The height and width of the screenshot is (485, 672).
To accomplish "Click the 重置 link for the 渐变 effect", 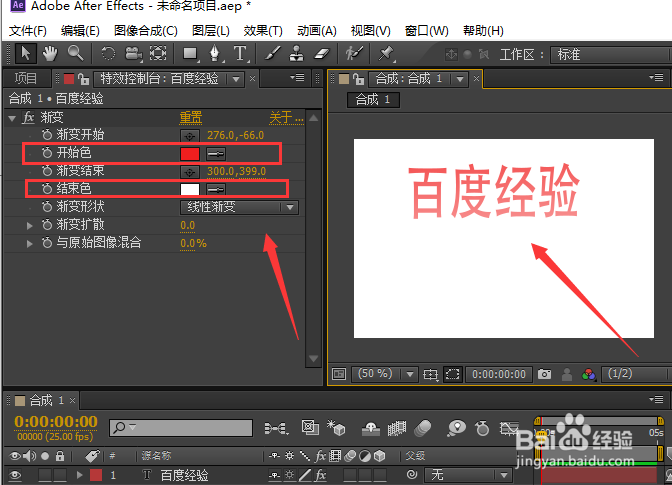I will 191,117.
